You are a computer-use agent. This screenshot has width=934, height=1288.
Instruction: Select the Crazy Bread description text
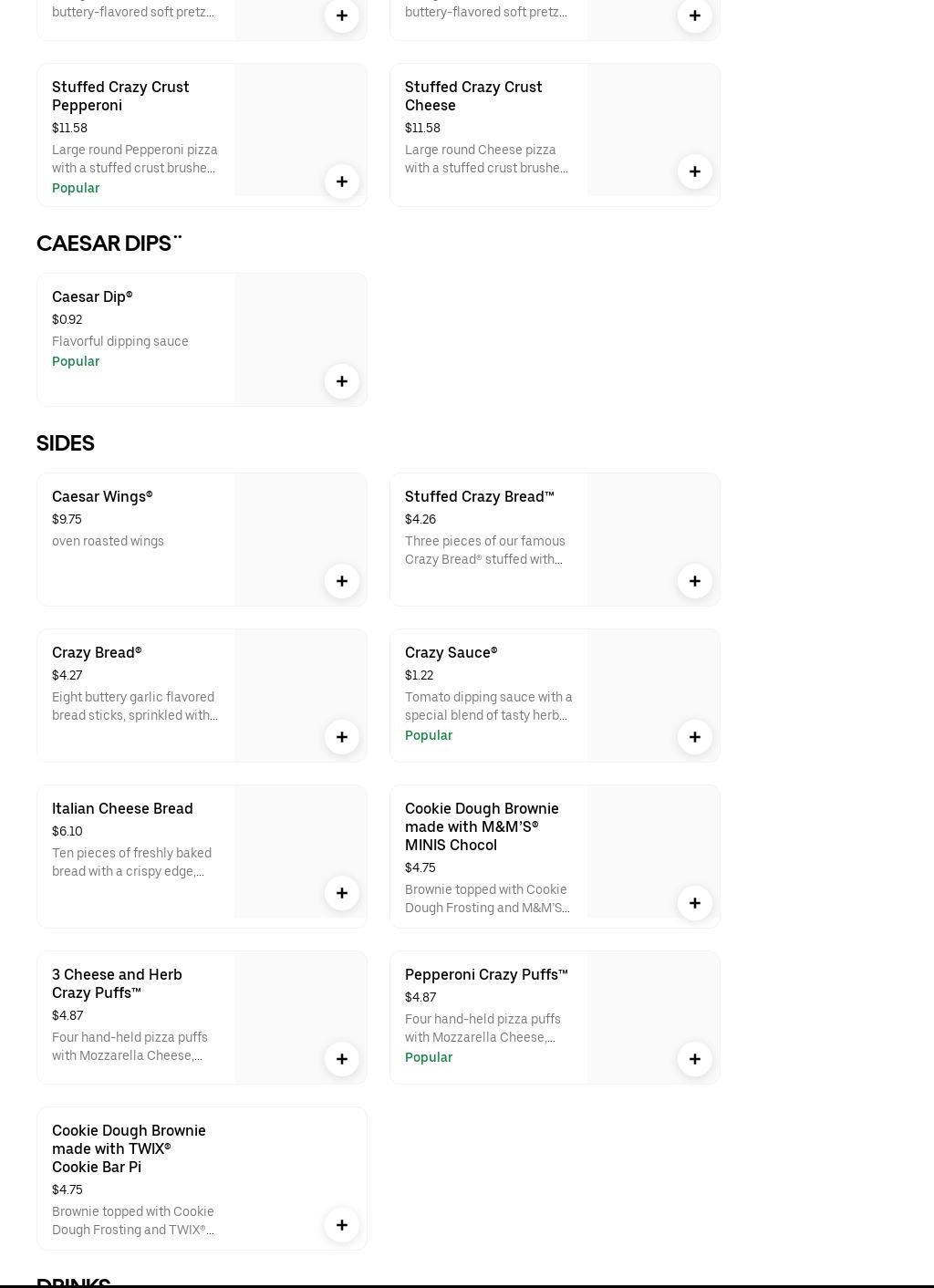coord(134,707)
